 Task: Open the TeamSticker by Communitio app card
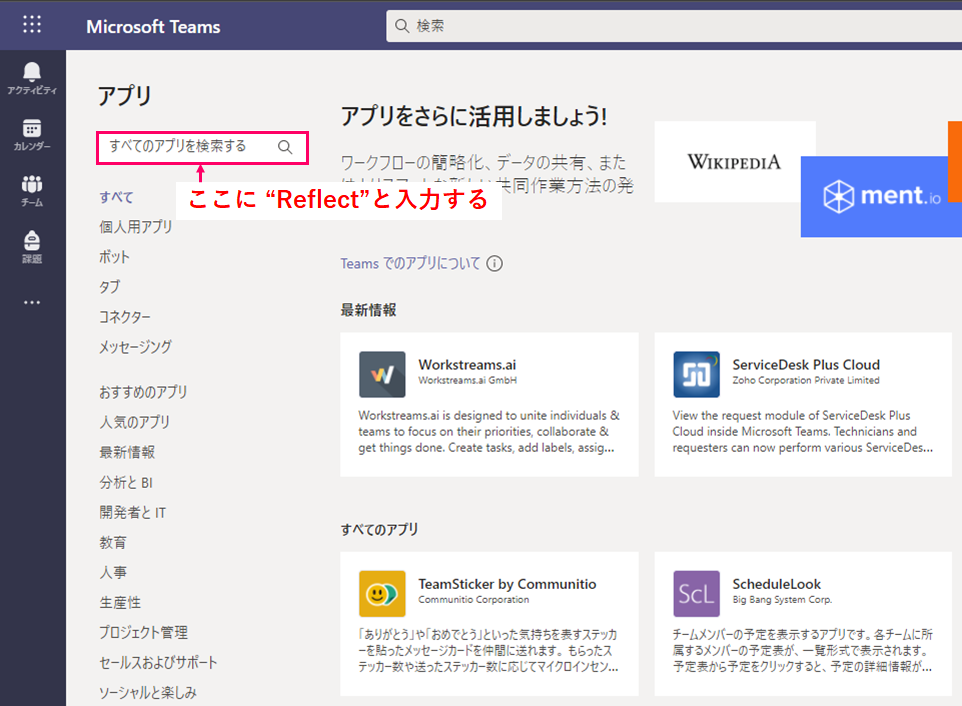coord(489,621)
